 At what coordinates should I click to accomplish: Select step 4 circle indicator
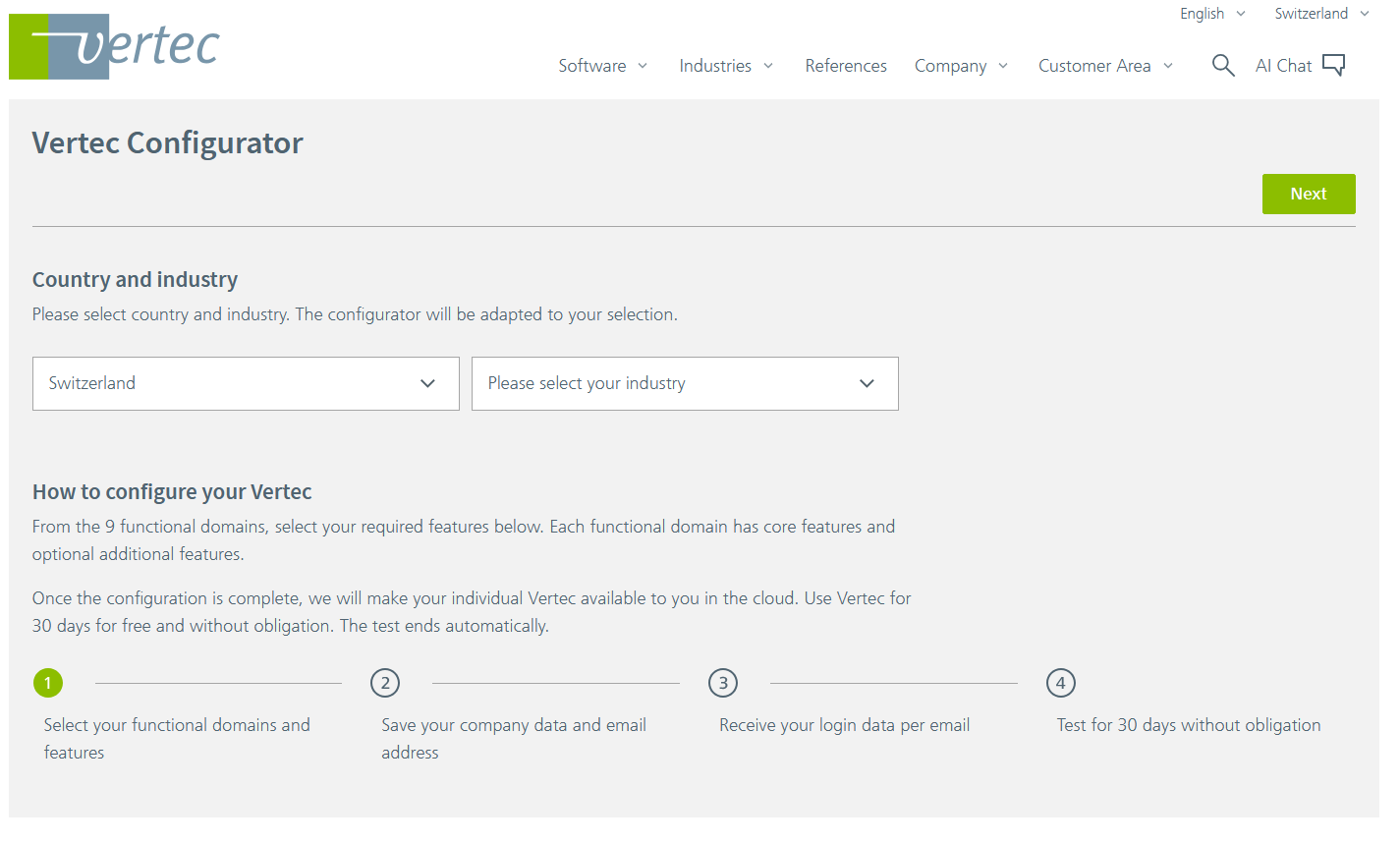tap(1061, 683)
